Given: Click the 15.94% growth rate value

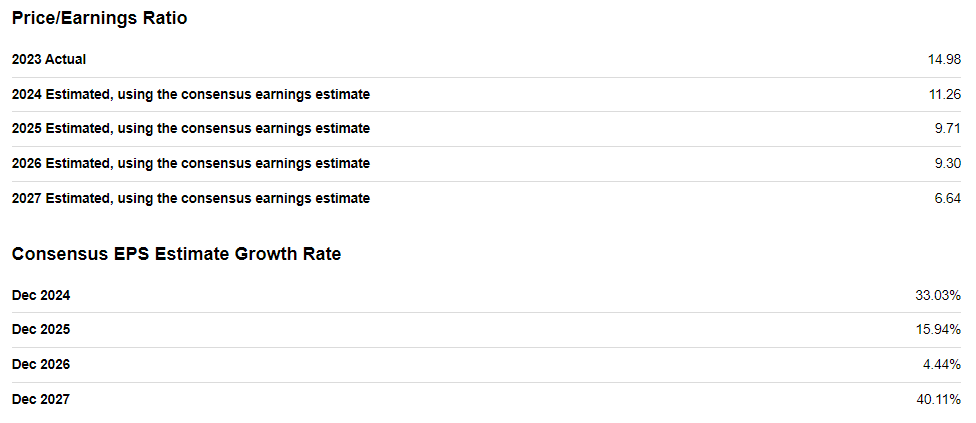Looking at the screenshot, I should [x=940, y=329].
